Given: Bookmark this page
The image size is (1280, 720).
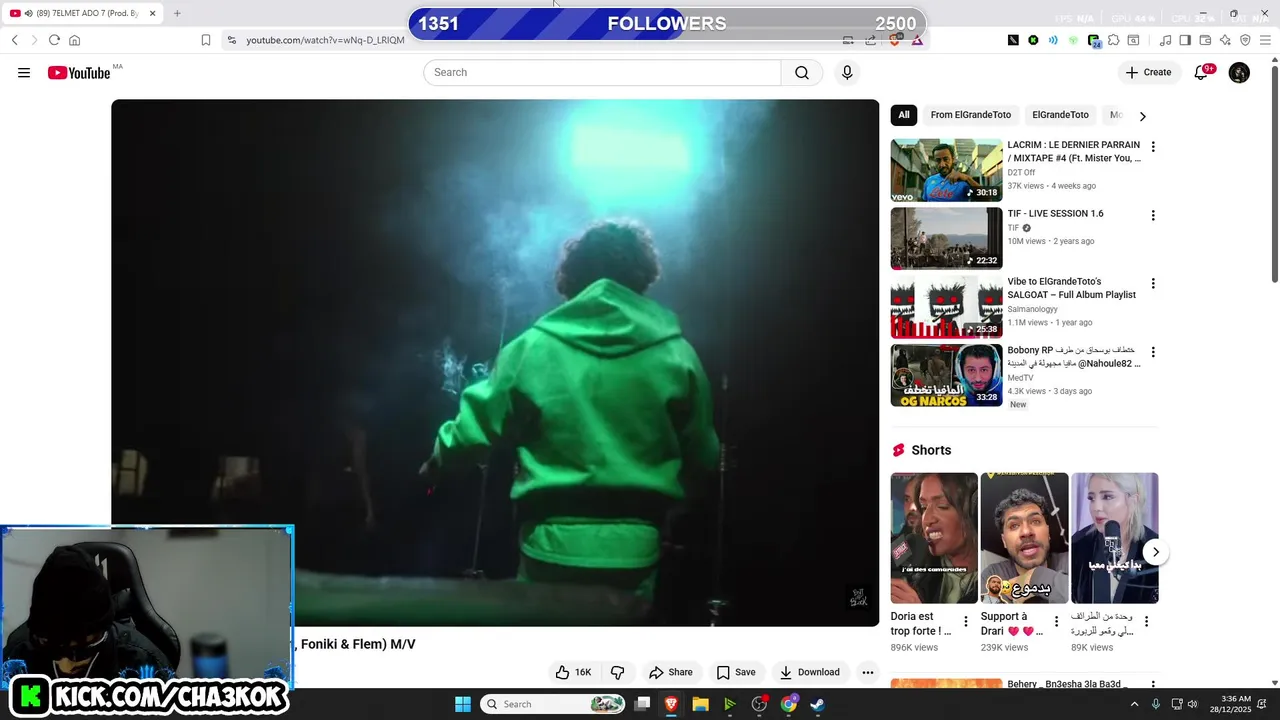Looking at the screenshot, I should coord(205,40).
